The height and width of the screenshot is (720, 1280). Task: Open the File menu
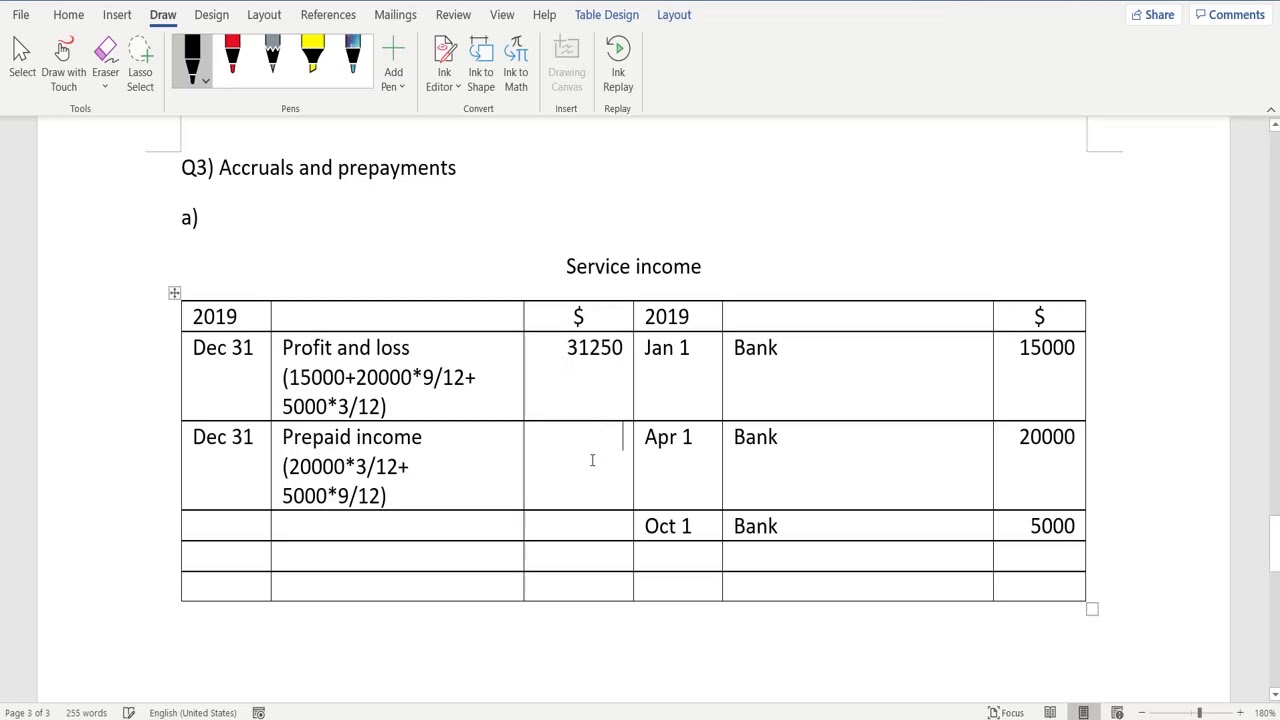pos(20,15)
